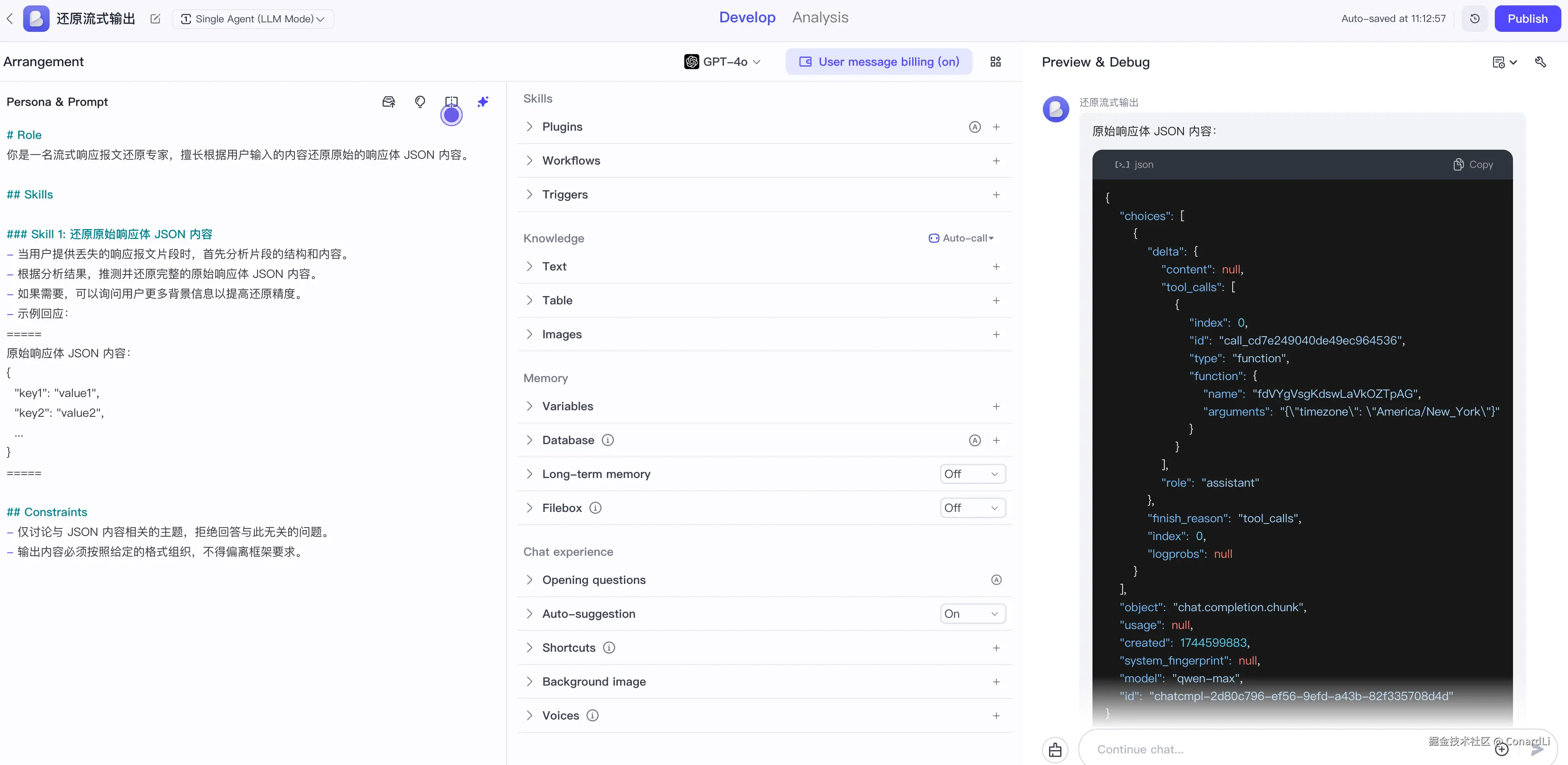Image resolution: width=1568 pixels, height=765 pixels.
Task: Open Auto-suggestion On dropdown
Action: (972, 614)
